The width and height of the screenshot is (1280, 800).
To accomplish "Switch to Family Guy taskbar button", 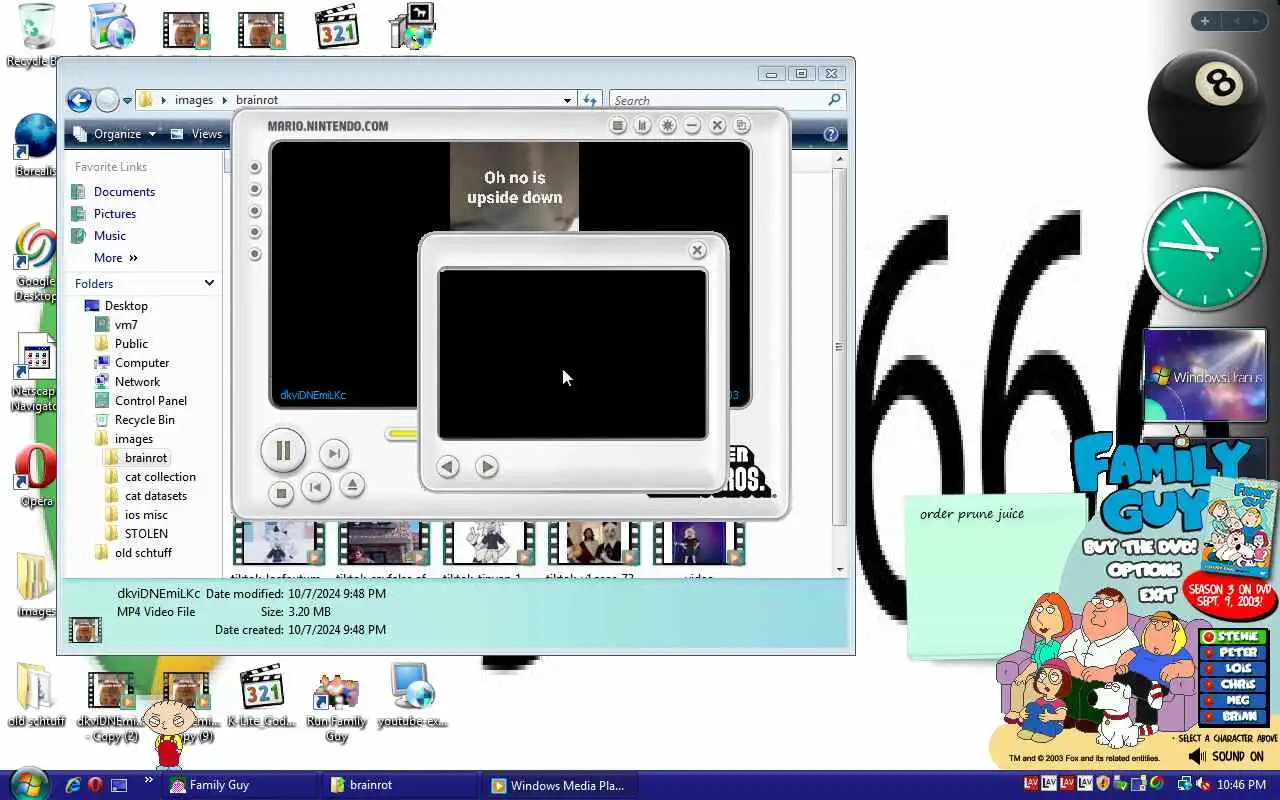I will 240,785.
